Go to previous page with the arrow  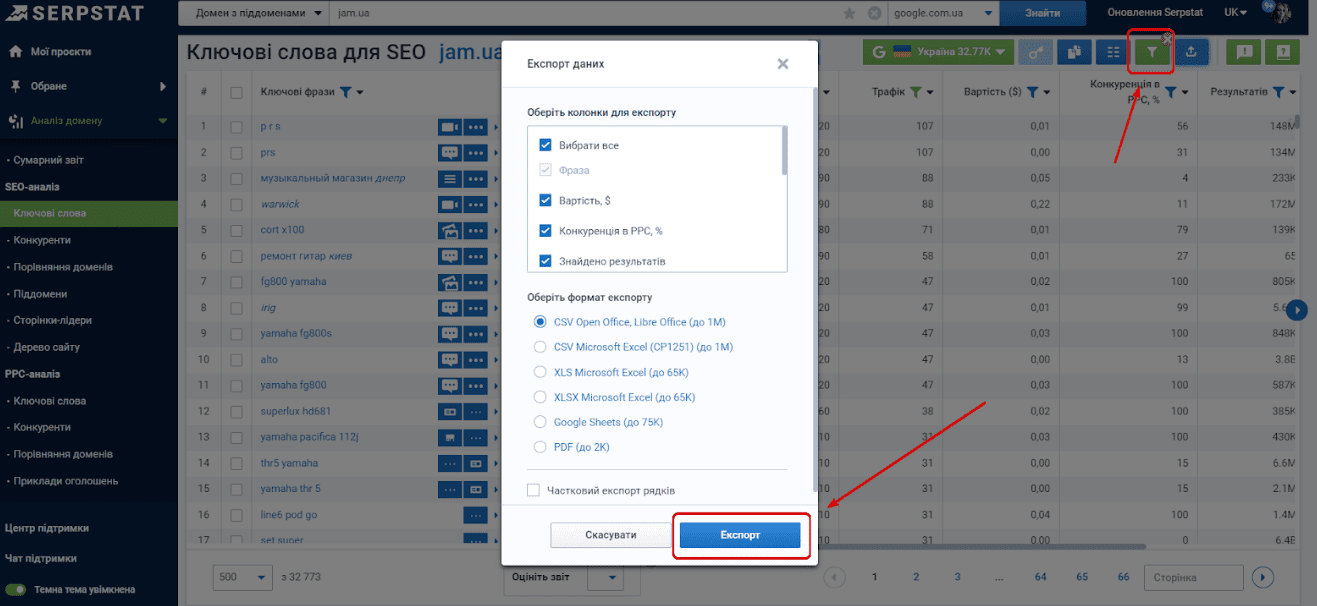click(x=834, y=577)
